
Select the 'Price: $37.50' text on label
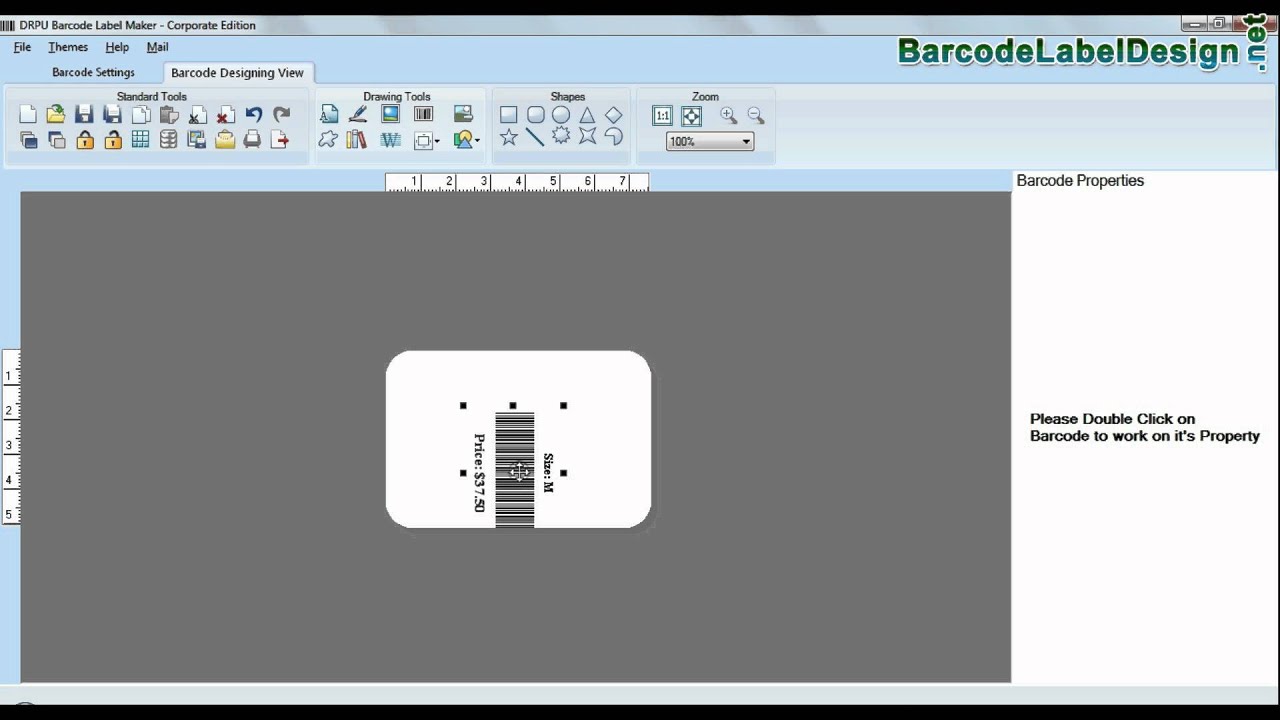479,473
